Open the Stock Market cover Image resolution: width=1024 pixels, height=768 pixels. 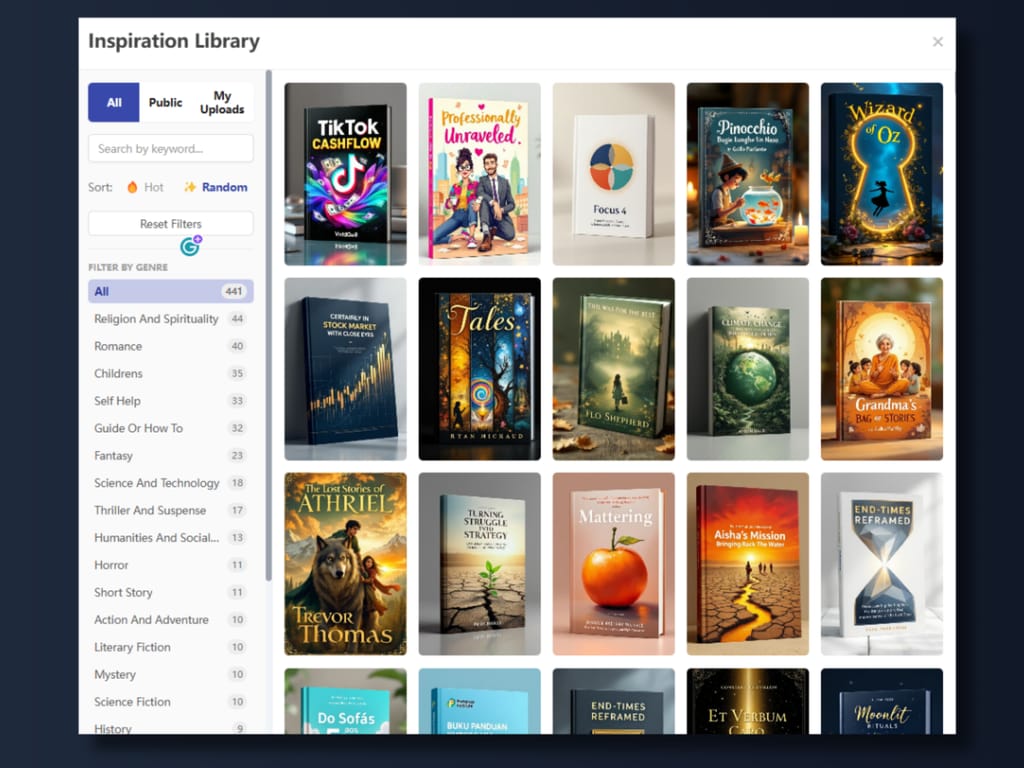point(345,369)
